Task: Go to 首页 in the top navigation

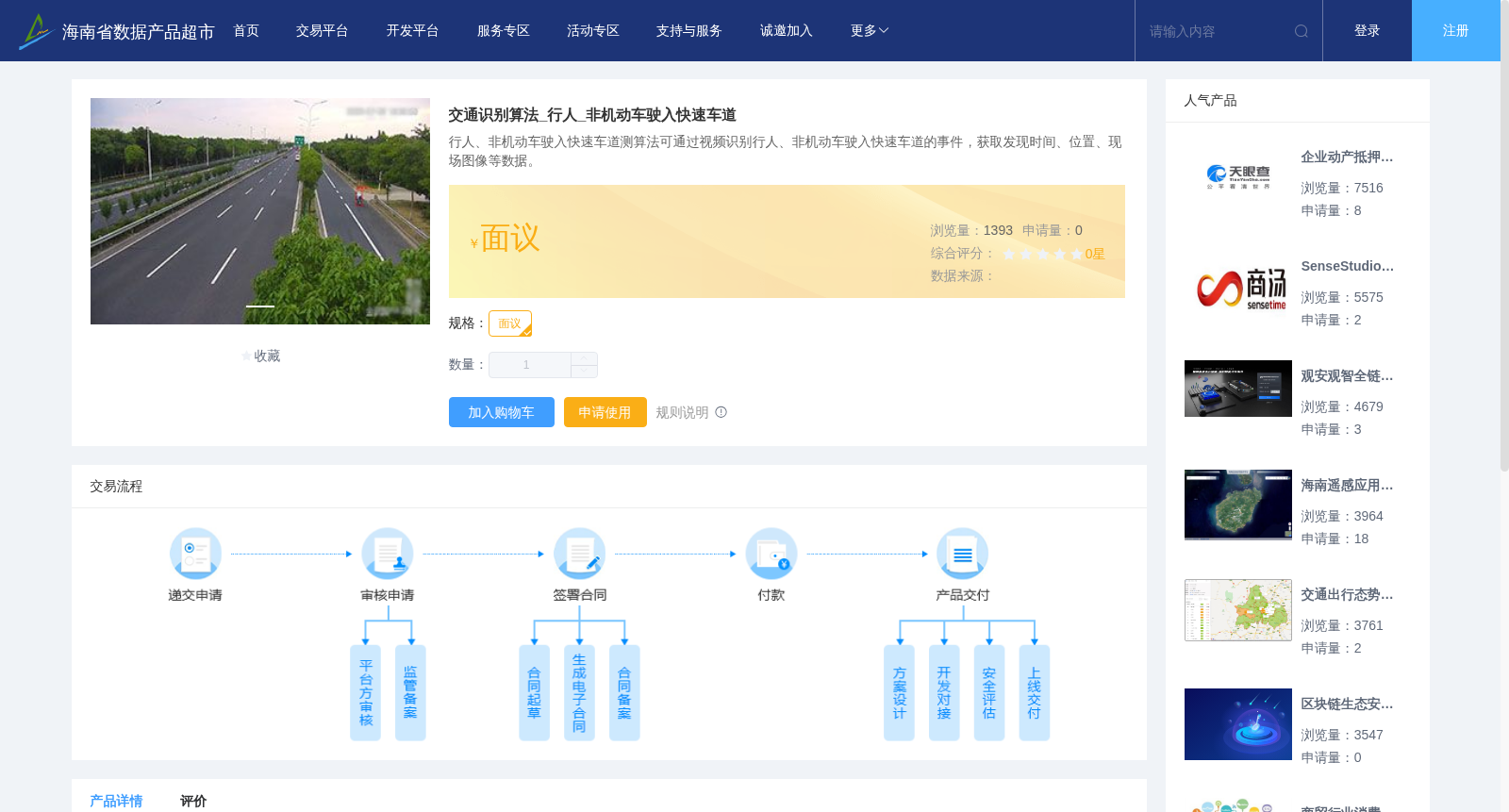Action: [246, 31]
